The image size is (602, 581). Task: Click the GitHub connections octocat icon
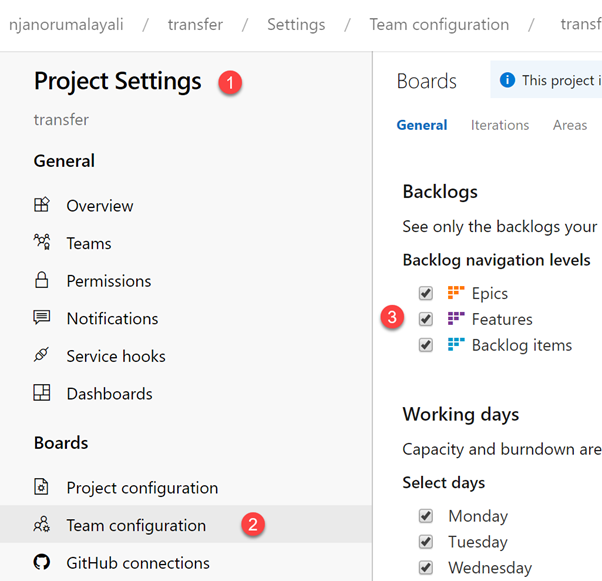(x=41, y=562)
